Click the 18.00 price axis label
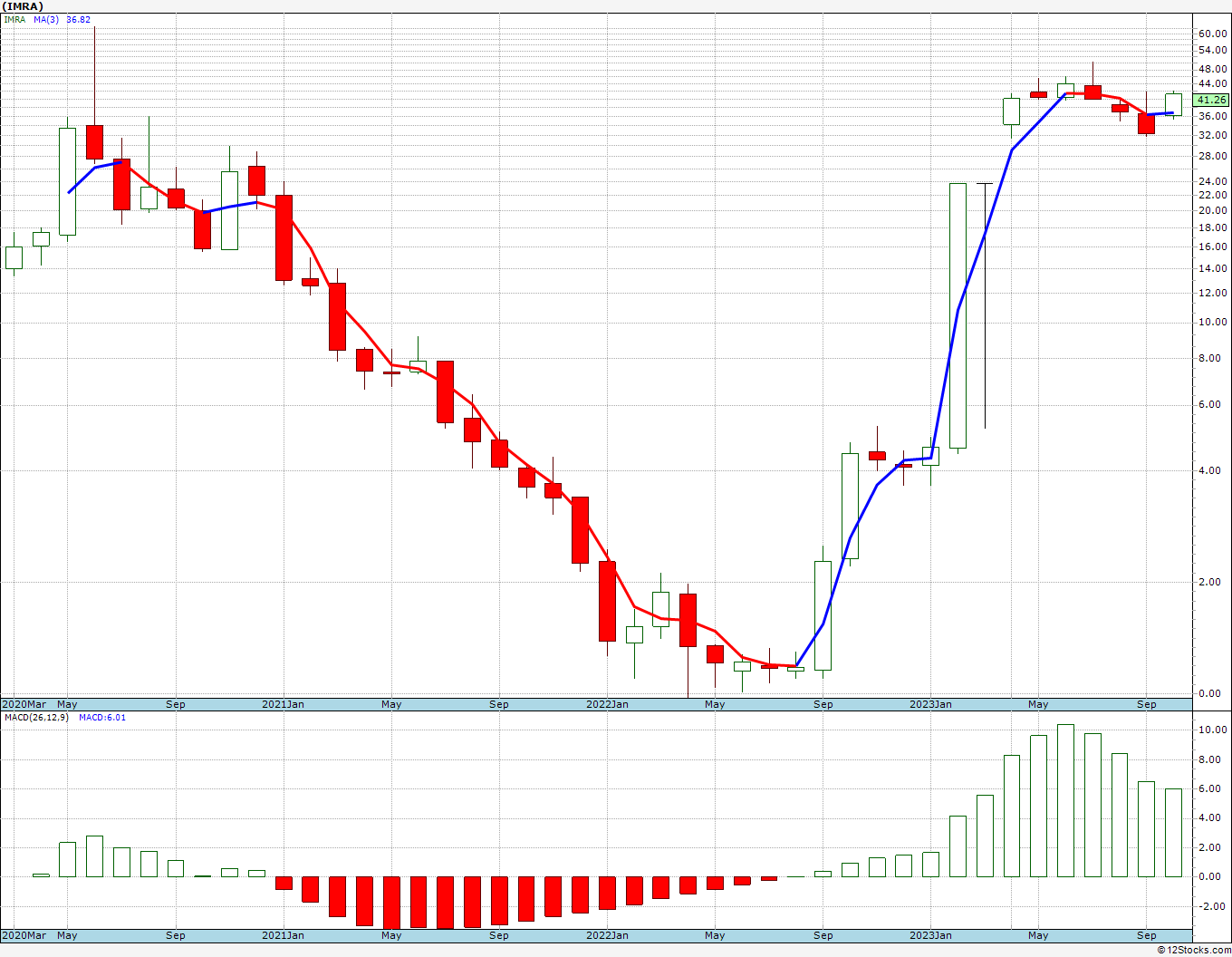 1212,227
